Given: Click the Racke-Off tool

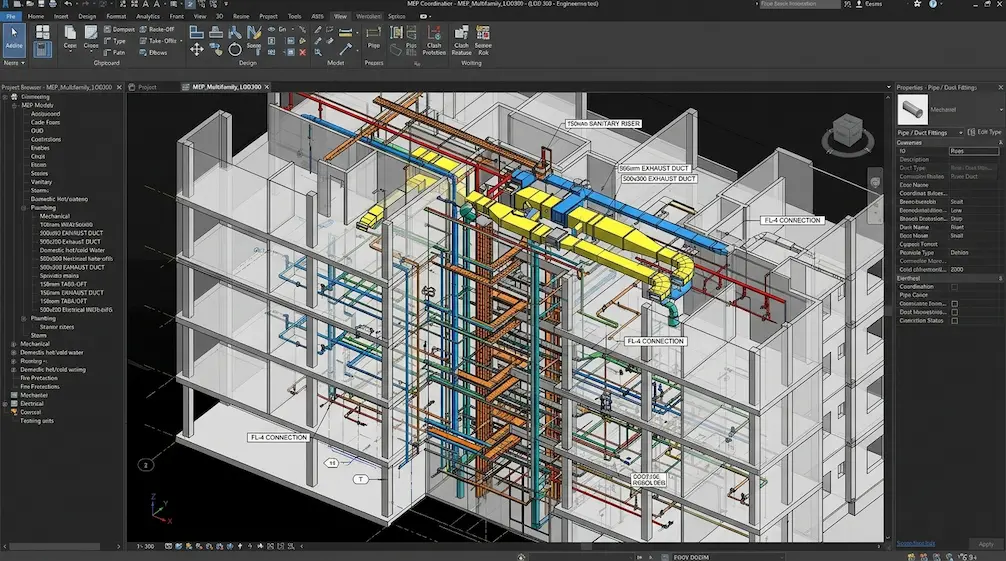Looking at the screenshot, I should point(157,29).
